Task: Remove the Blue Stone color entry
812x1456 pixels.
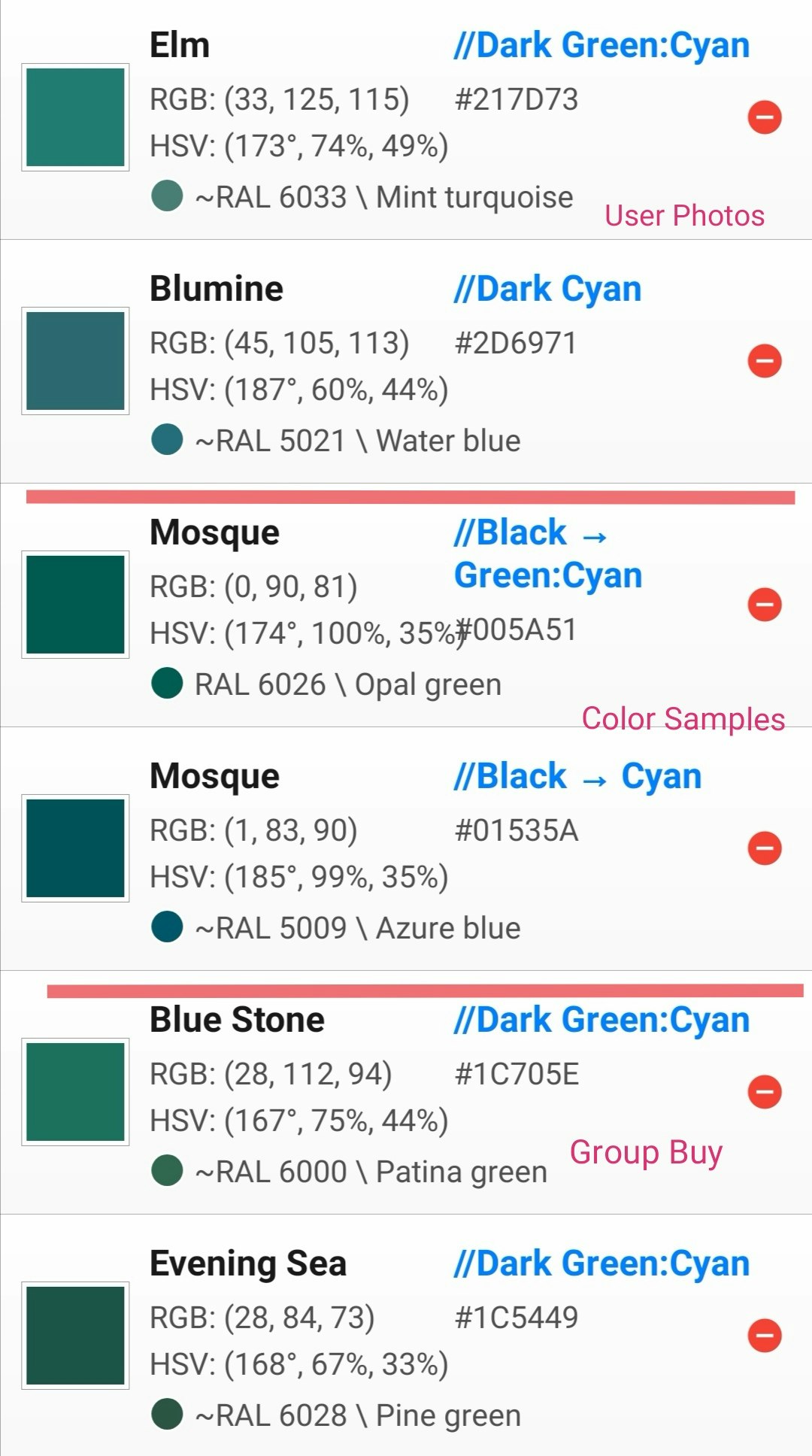Action: click(x=765, y=1092)
